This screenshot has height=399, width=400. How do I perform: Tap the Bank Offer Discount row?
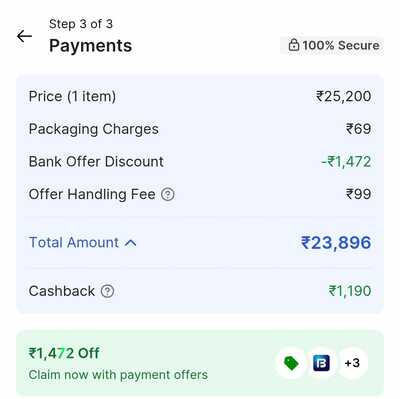pos(200,162)
